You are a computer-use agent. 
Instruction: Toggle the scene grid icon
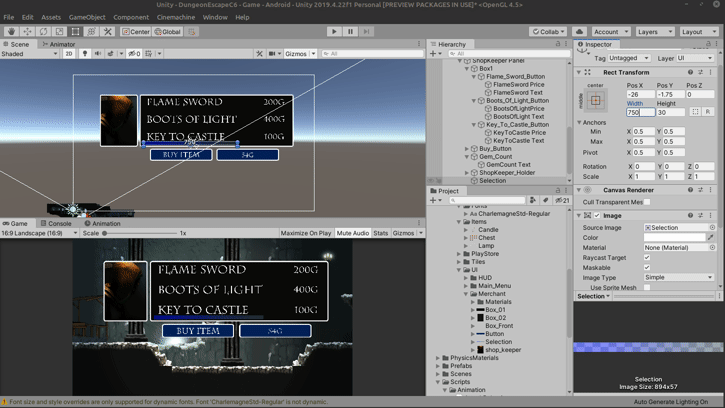(149, 54)
